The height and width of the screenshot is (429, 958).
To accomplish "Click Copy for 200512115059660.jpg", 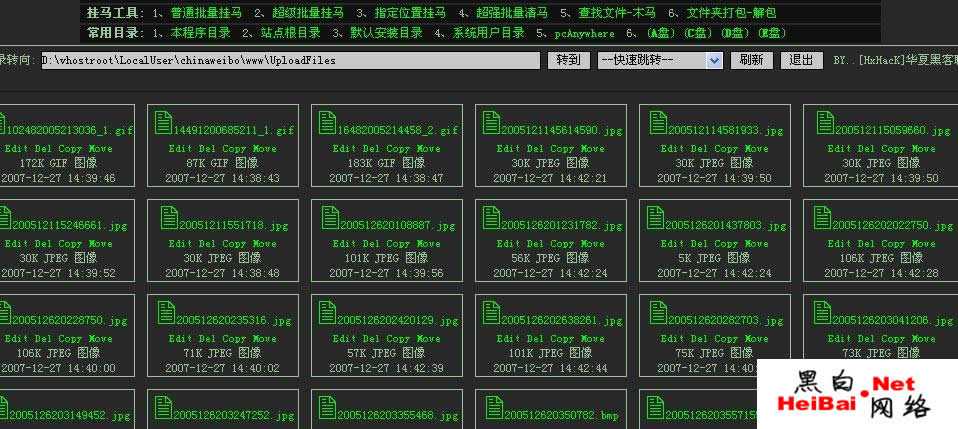I will (x=893, y=148).
